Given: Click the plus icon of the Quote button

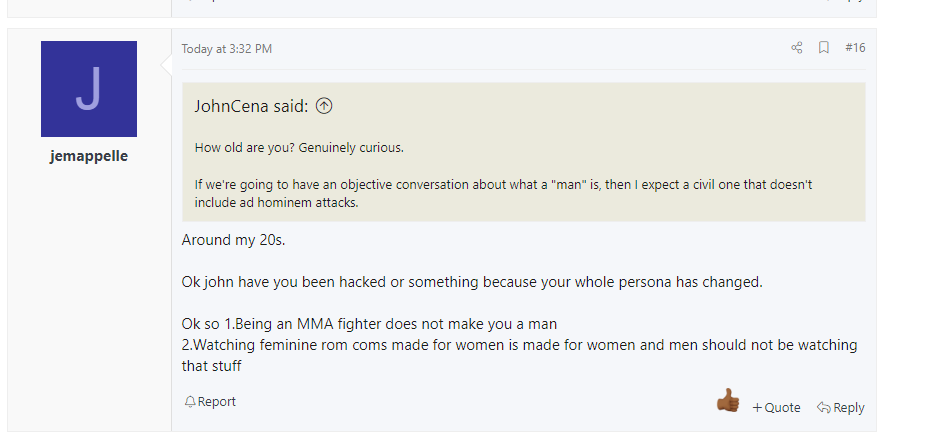Looking at the screenshot, I should [757, 407].
